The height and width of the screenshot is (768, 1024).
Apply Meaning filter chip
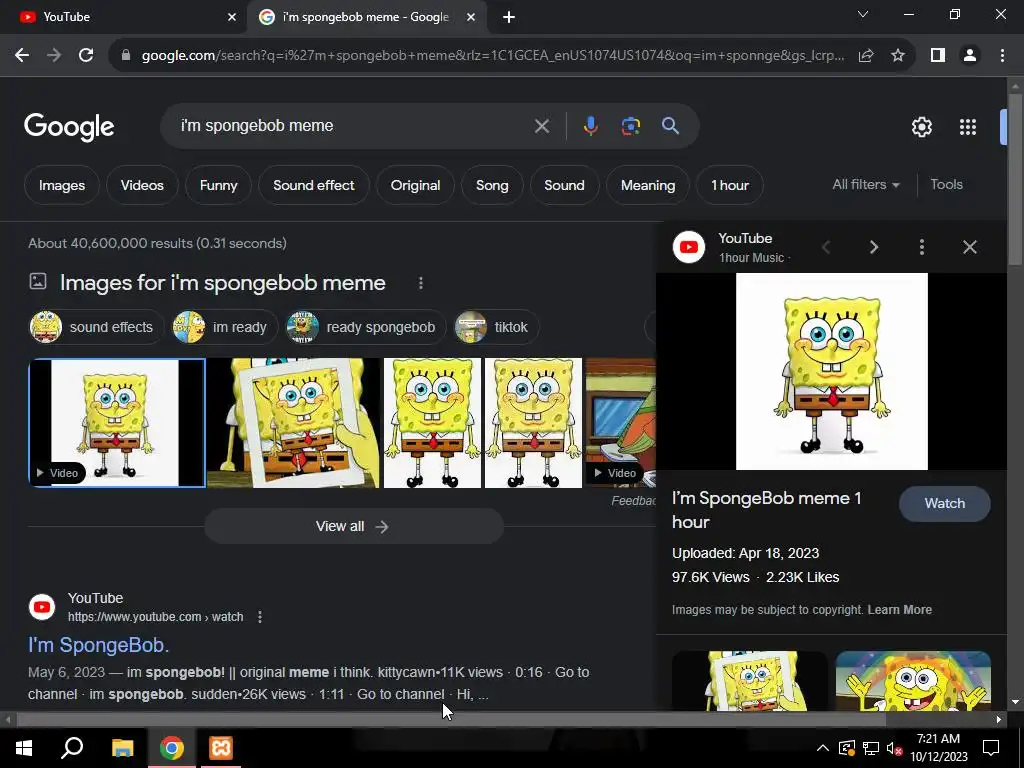click(648, 185)
